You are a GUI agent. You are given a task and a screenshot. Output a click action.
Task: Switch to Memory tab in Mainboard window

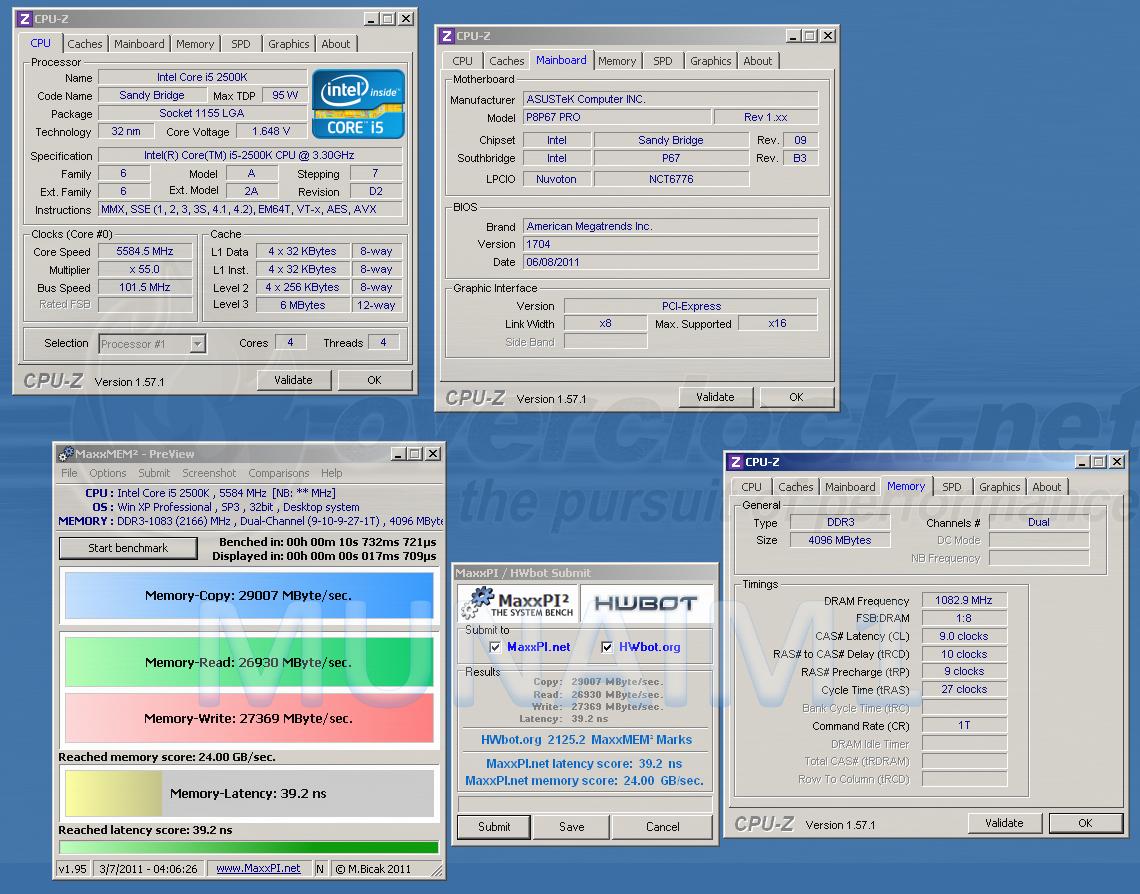(617, 61)
